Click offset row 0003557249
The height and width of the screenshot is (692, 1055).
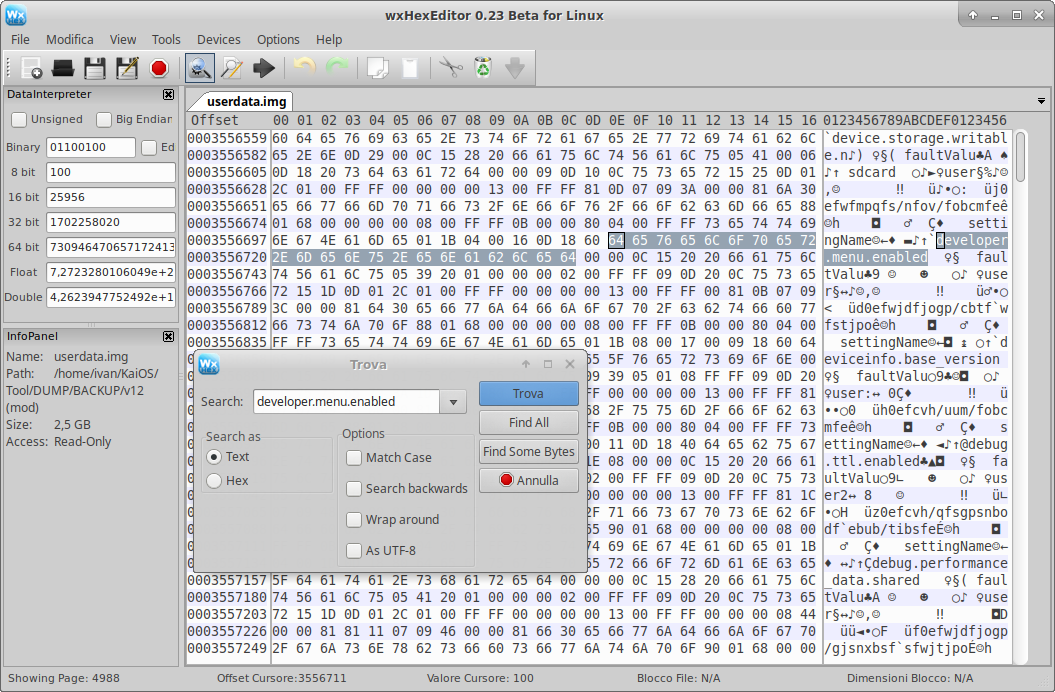coord(227,648)
